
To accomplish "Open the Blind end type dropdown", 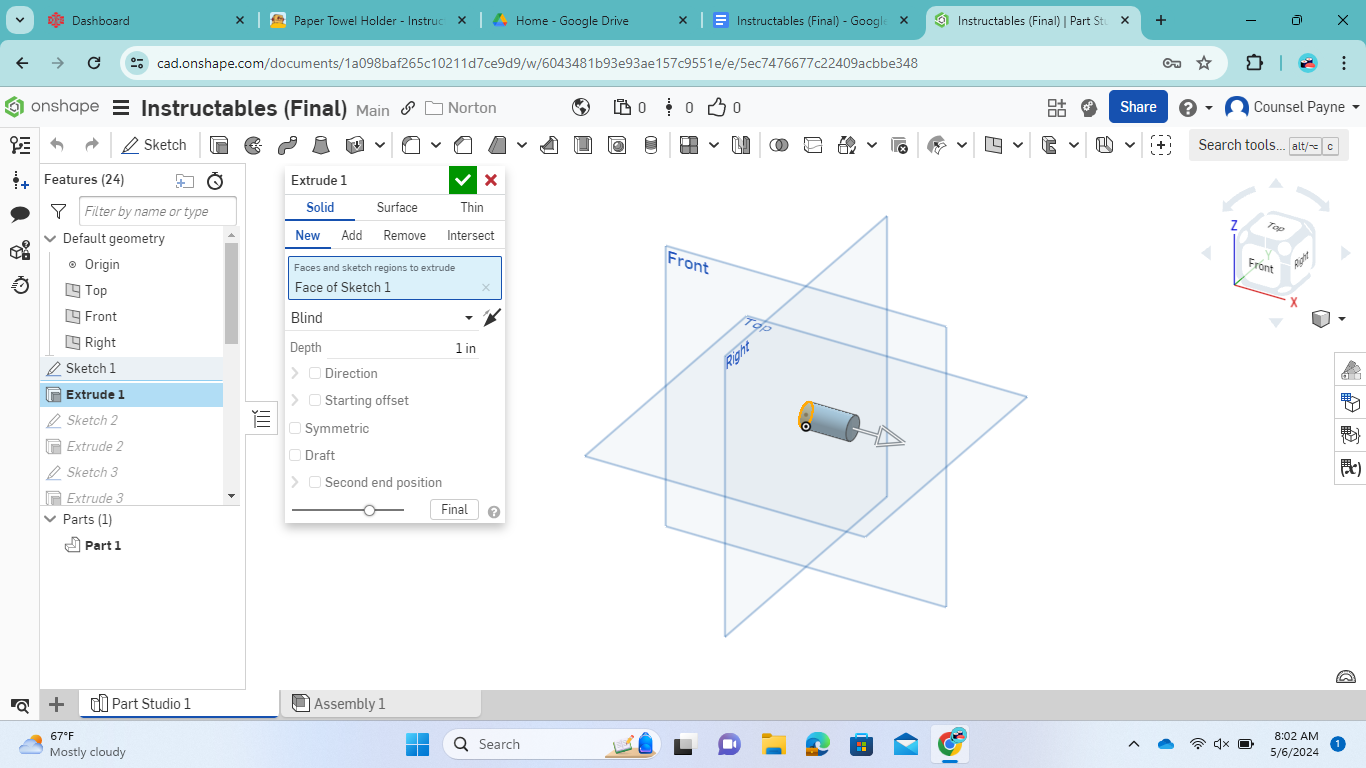I will coord(381,318).
